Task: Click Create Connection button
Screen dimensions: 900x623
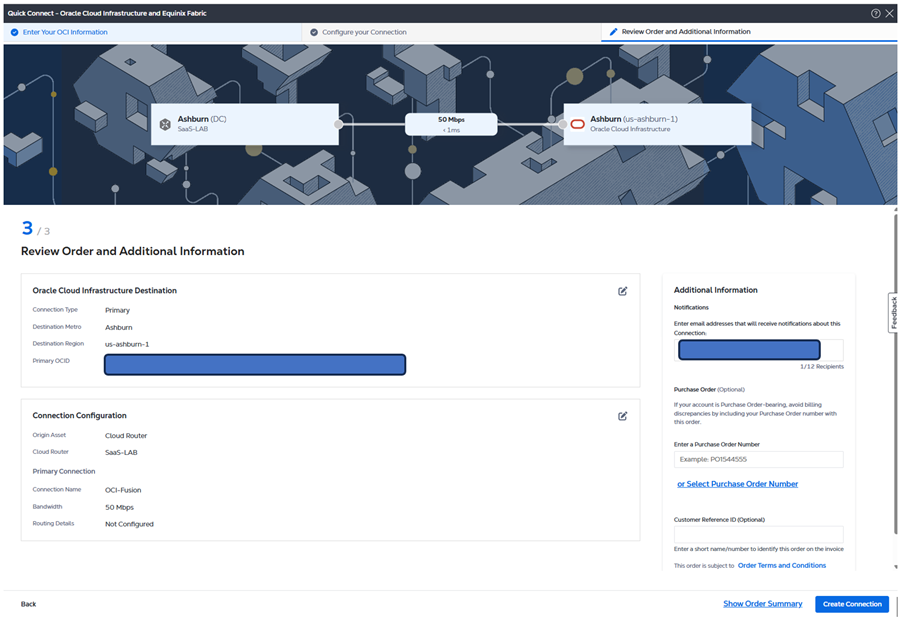Action: 852,604
